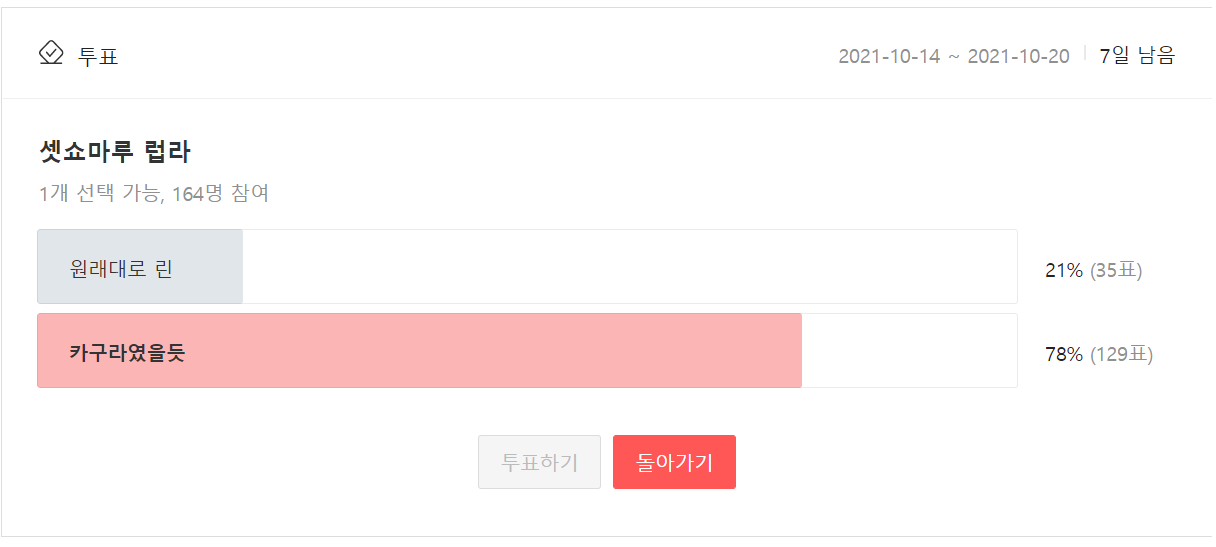Click the 164명 참여 participant count

pyautogui.click(x=221, y=193)
